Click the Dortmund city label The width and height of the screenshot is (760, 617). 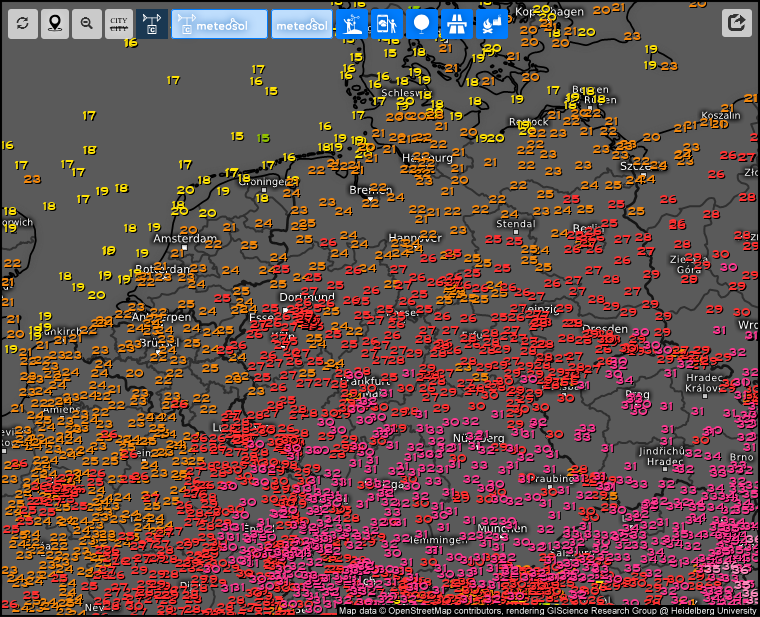pos(307,297)
